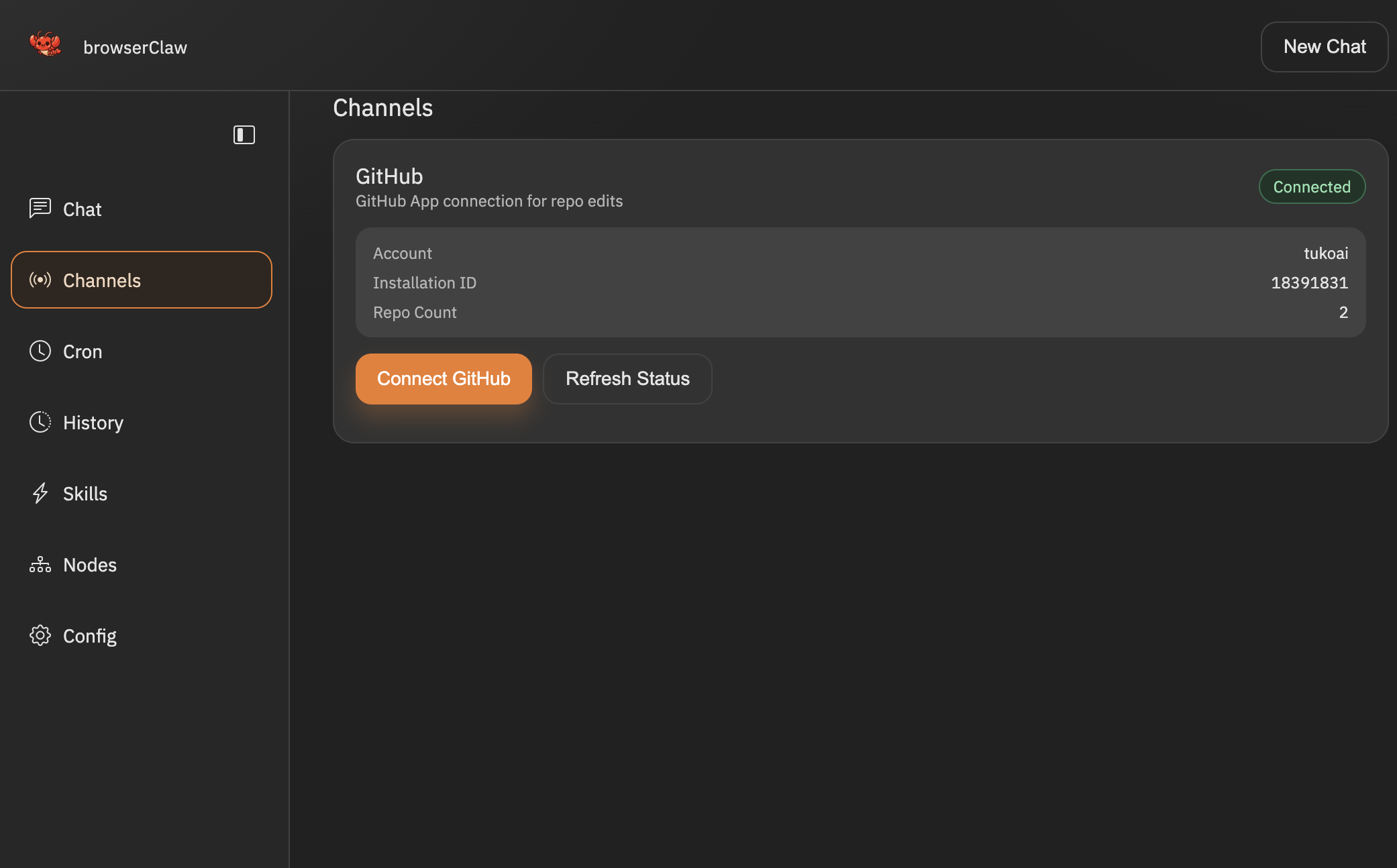Navigate to the Skills label

(x=85, y=494)
